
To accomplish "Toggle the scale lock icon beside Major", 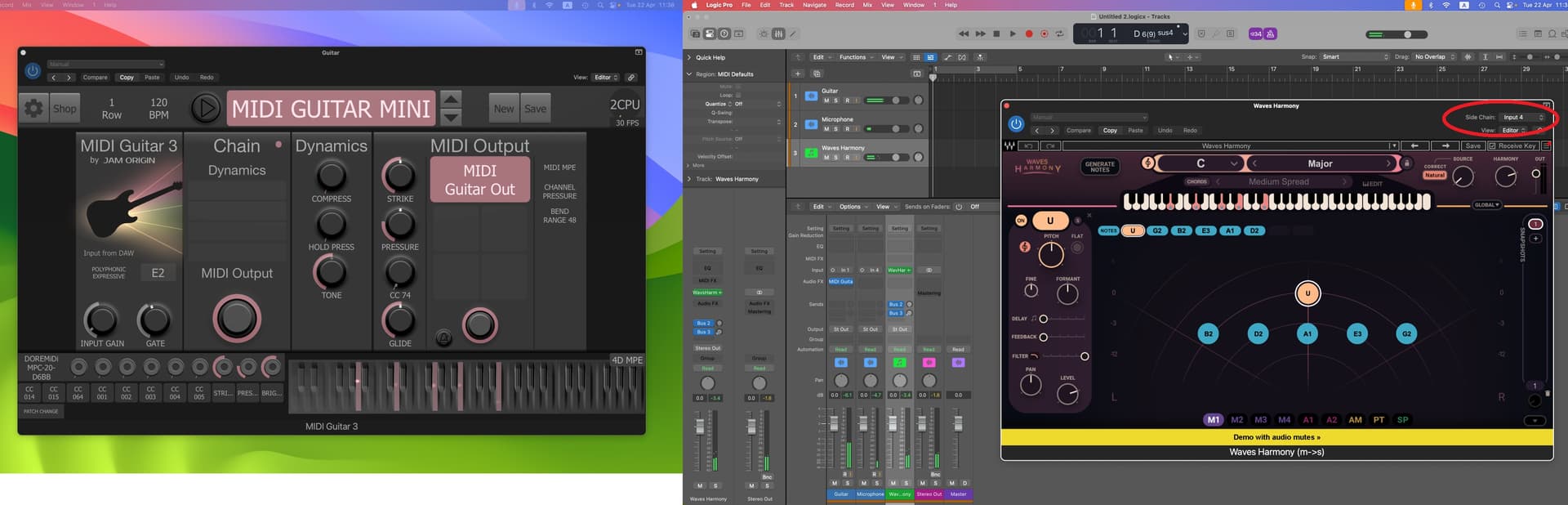I will tap(1406, 163).
